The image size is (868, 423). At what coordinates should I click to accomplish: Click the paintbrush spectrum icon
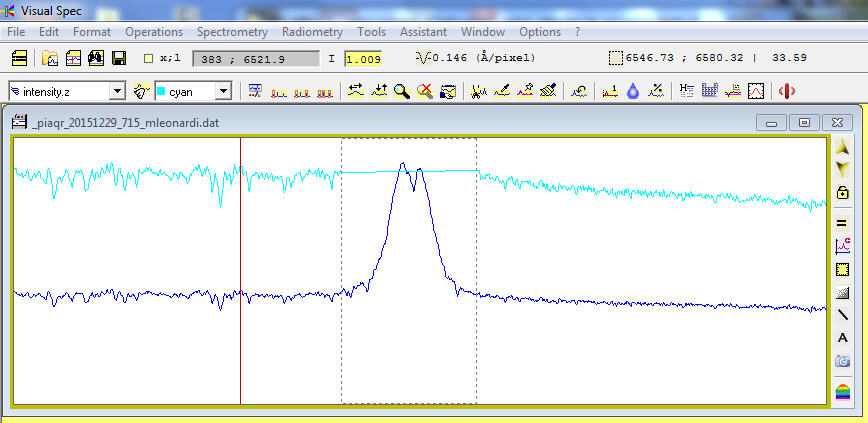(x=548, y=91)
